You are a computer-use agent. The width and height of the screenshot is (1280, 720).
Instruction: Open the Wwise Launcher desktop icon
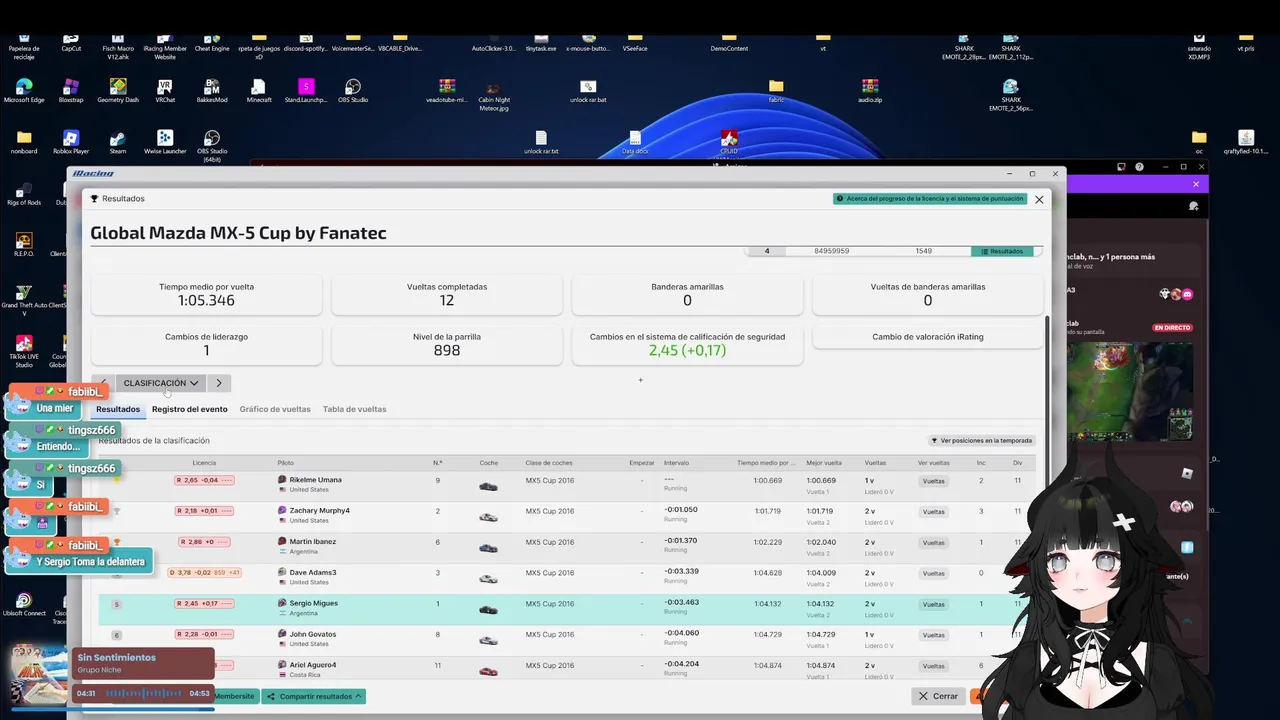[x=165, y=142]
